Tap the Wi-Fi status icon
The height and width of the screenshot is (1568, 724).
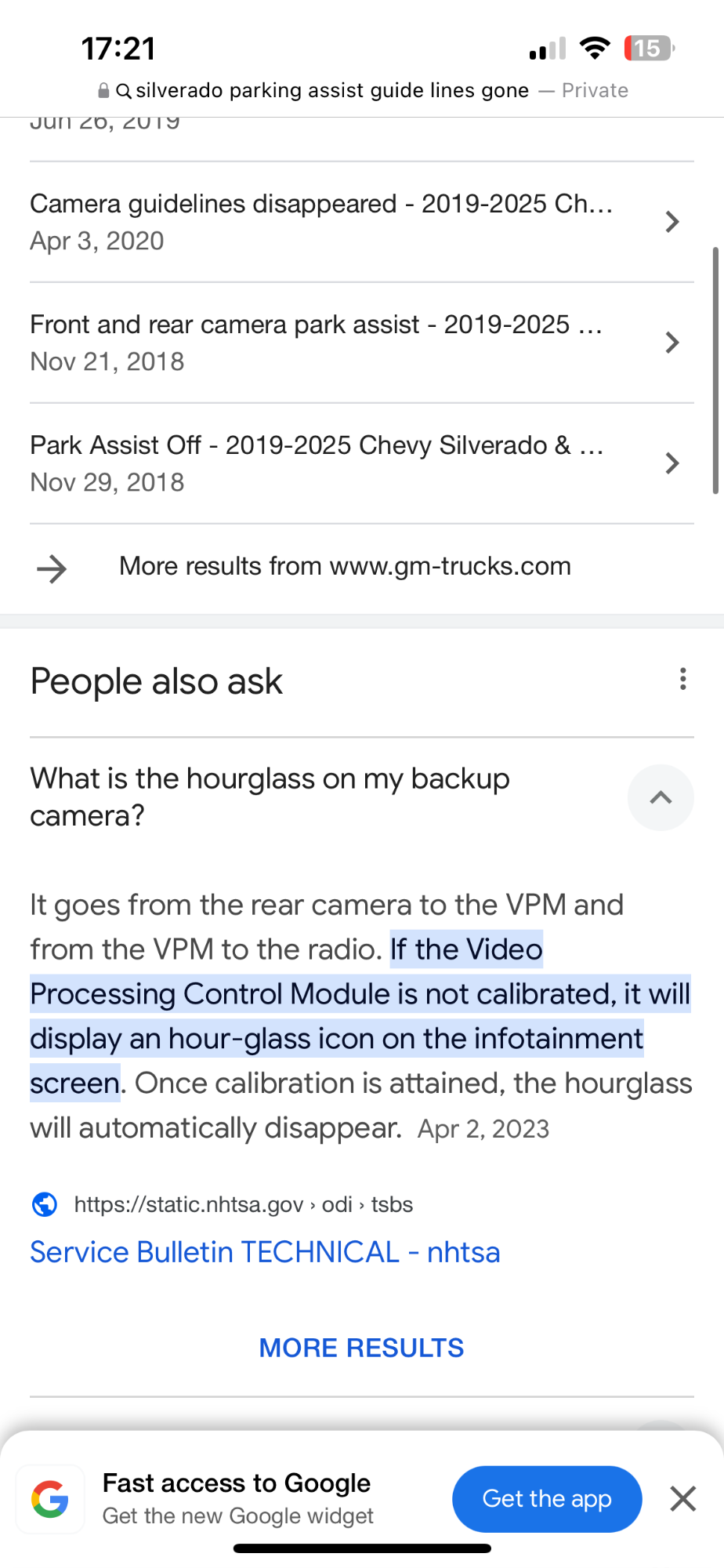pos(595,49)
